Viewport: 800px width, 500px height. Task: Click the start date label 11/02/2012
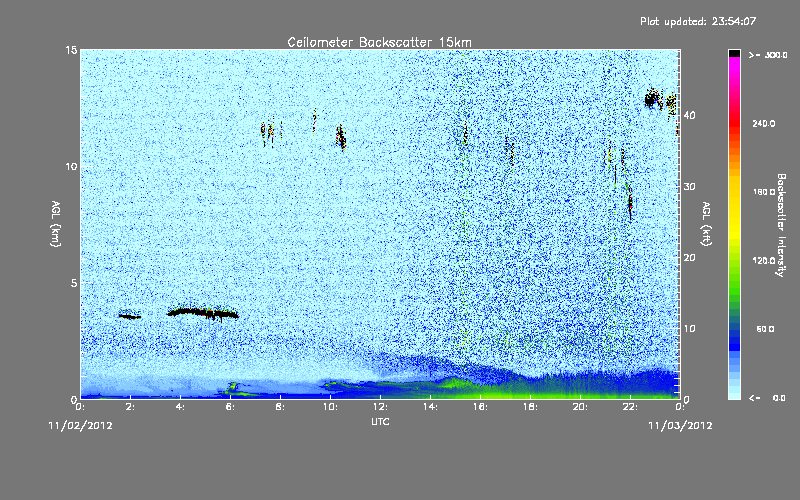(x=81, y=426)
